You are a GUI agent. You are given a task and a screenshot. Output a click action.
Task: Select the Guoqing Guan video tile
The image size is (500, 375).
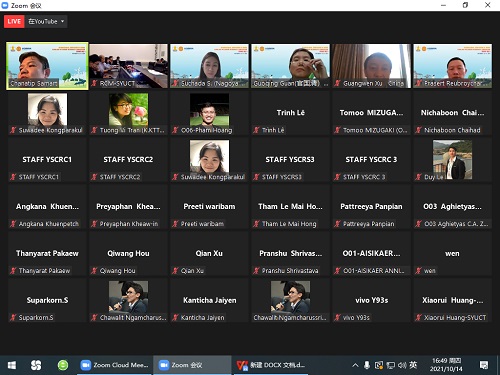tap(290, 66)
